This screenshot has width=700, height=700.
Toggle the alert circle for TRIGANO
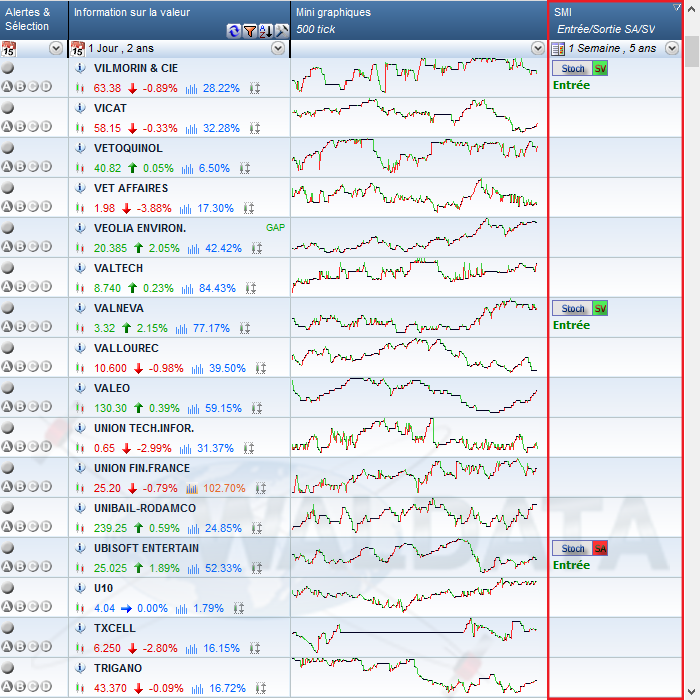8,668
